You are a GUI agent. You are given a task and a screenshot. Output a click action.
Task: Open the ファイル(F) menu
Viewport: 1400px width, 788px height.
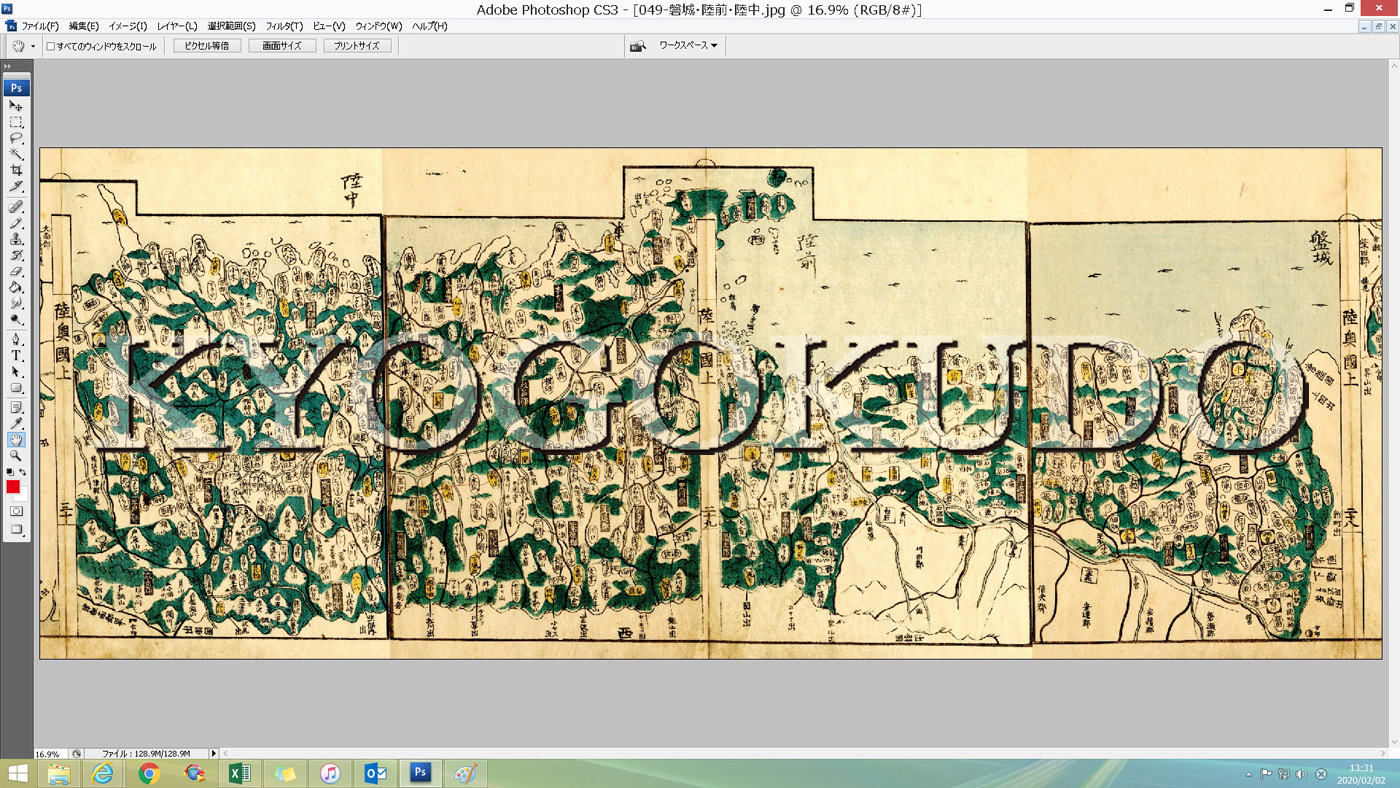click(x=40, y=26)
